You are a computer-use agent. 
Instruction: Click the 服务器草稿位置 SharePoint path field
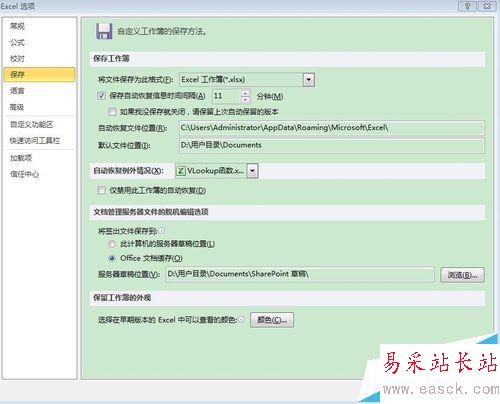tap(300, 274)
